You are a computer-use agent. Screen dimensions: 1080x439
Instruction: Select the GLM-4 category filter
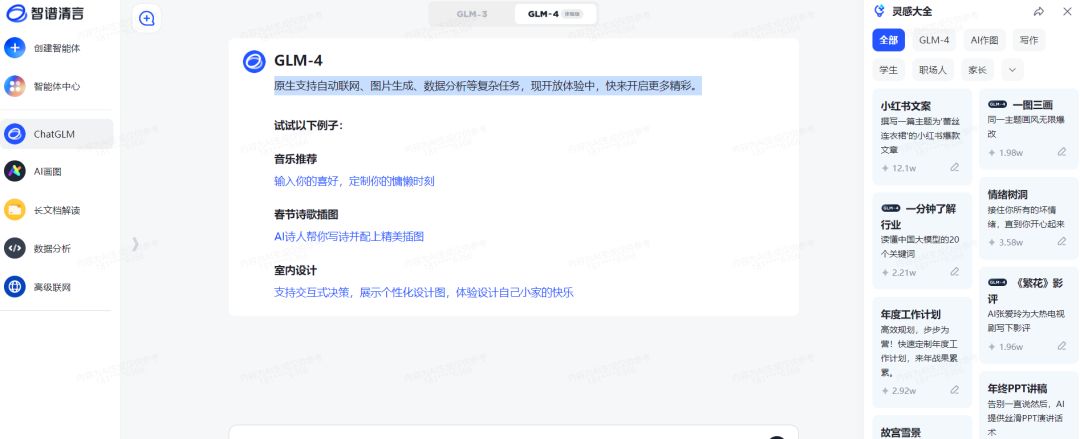[x=934, y=40]
